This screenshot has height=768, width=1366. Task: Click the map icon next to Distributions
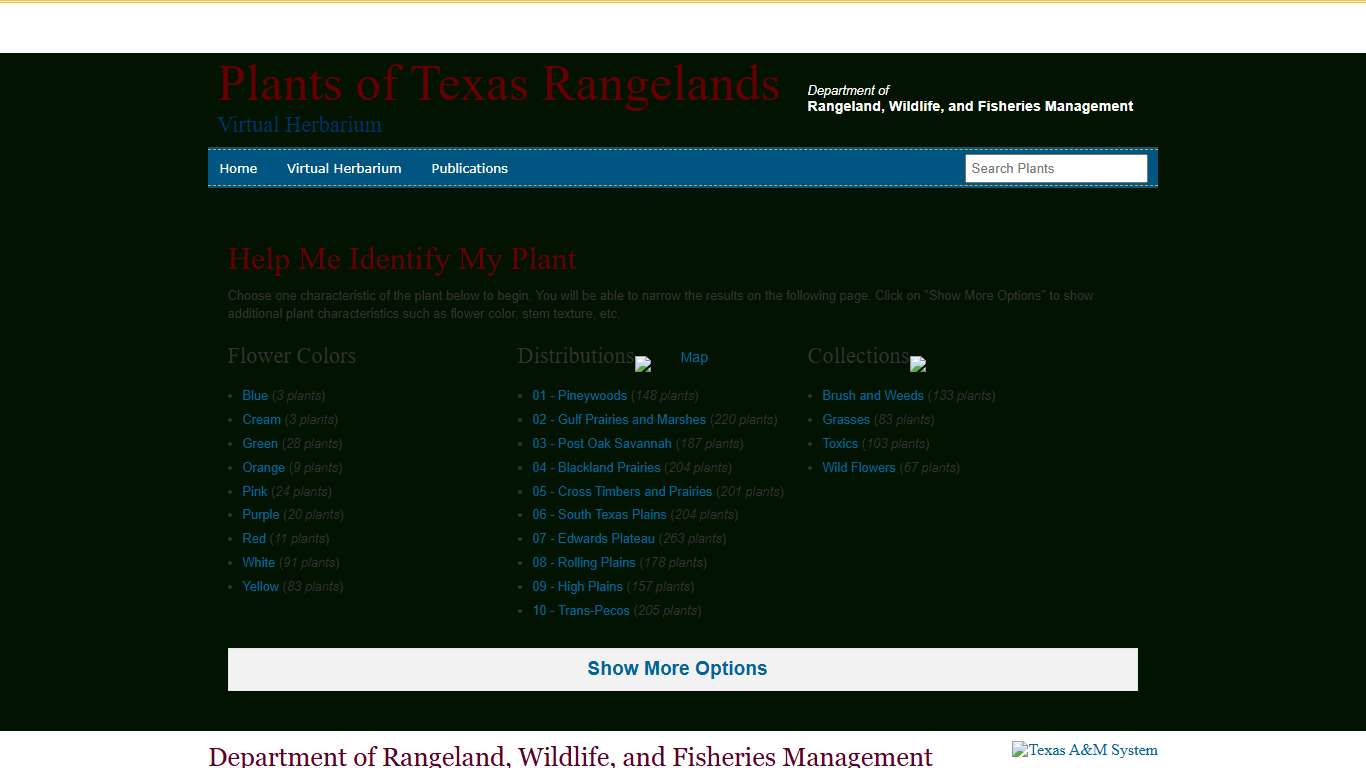pyautogui.click(x=642, y=364)
